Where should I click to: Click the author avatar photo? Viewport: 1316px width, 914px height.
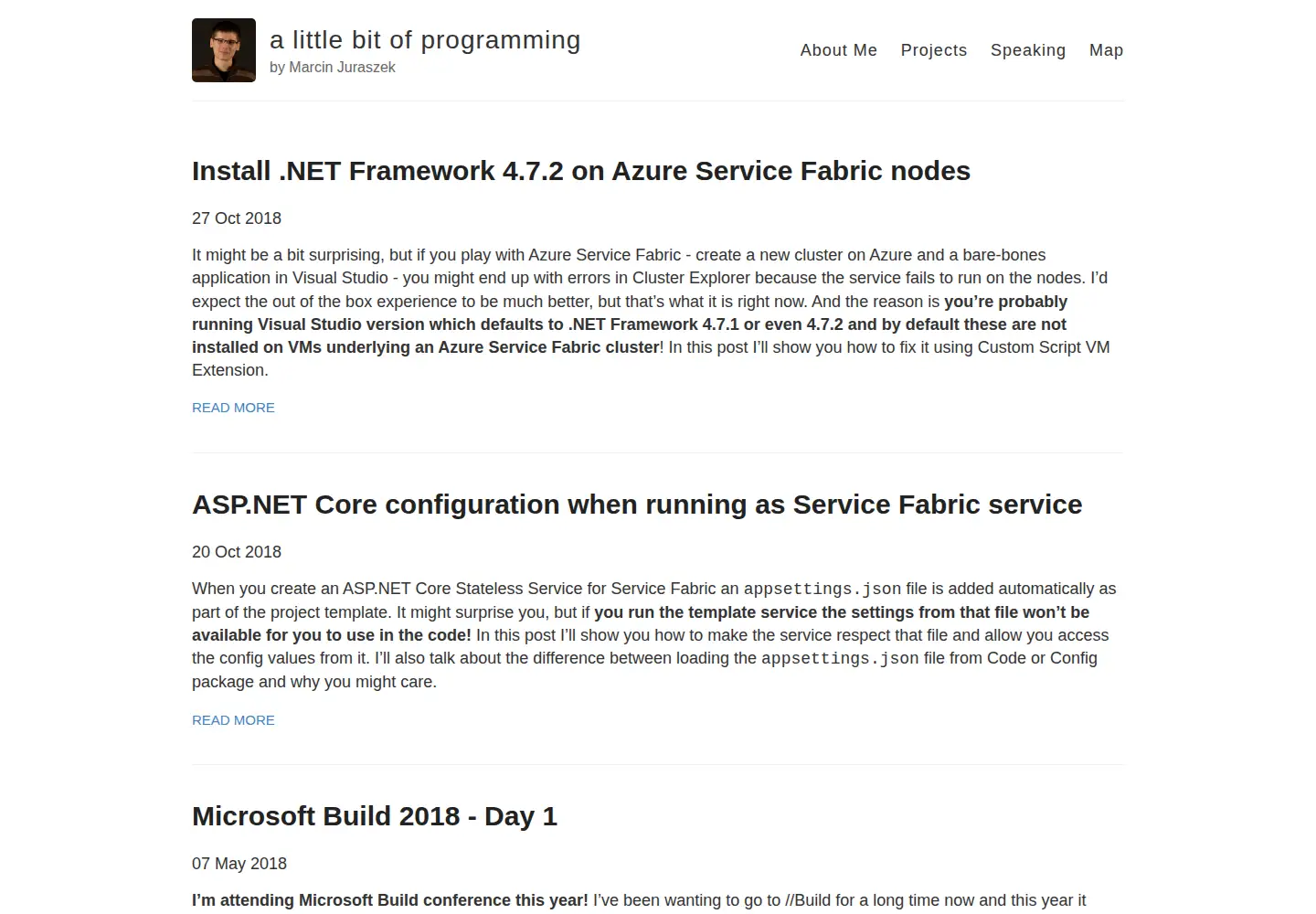pos(224,50)
